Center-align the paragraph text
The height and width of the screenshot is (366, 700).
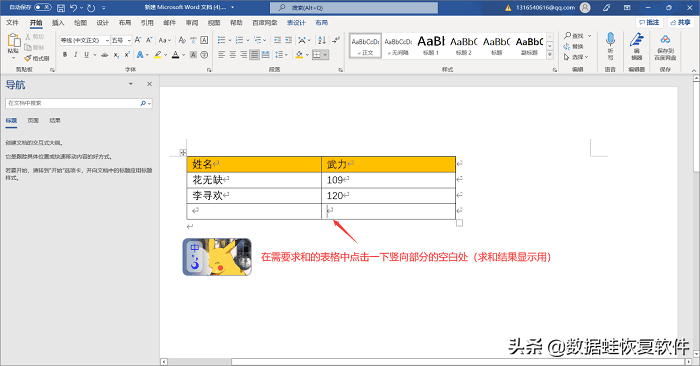pos(233,54)
